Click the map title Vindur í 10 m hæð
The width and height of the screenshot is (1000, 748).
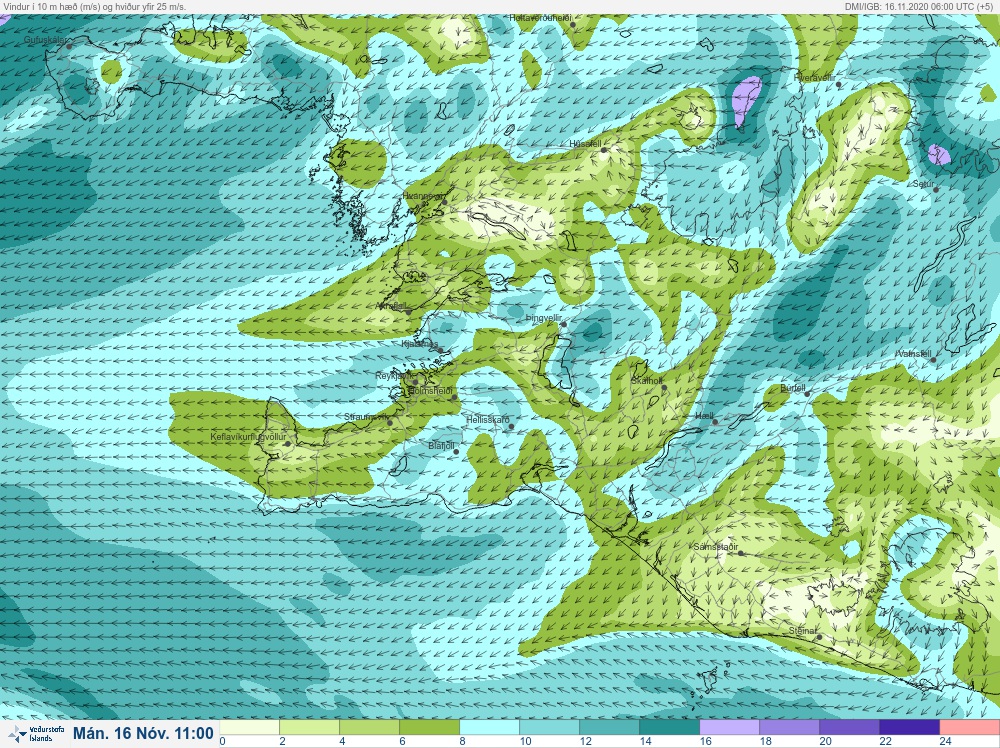94,6
